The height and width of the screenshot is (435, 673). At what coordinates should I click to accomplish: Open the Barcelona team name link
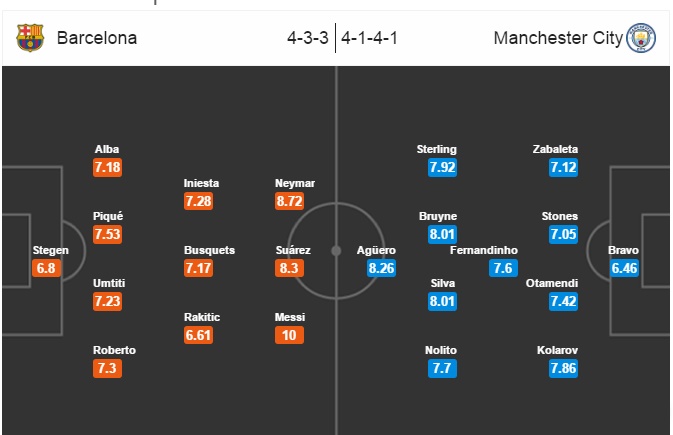tap(97, 38)
